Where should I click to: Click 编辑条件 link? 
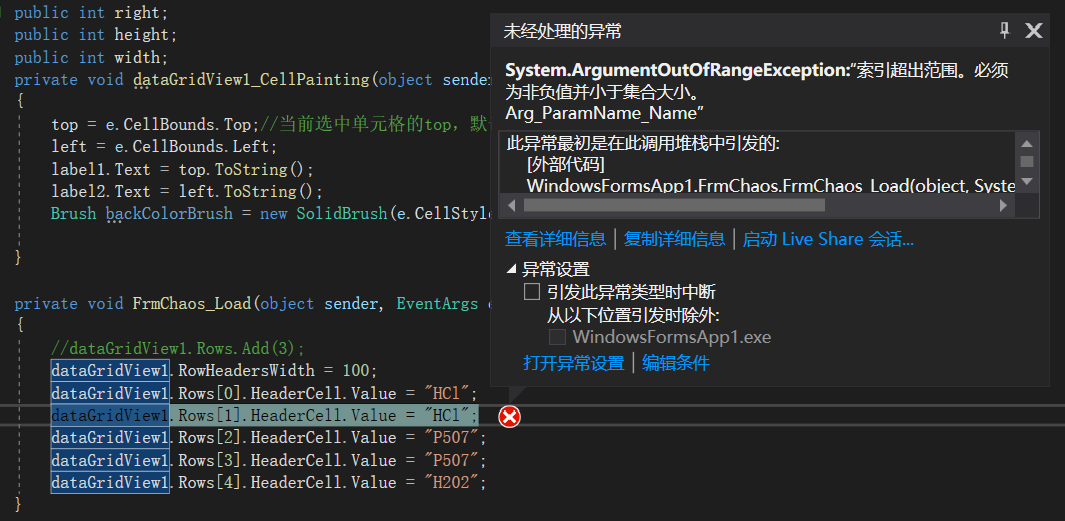click(676, 363)
